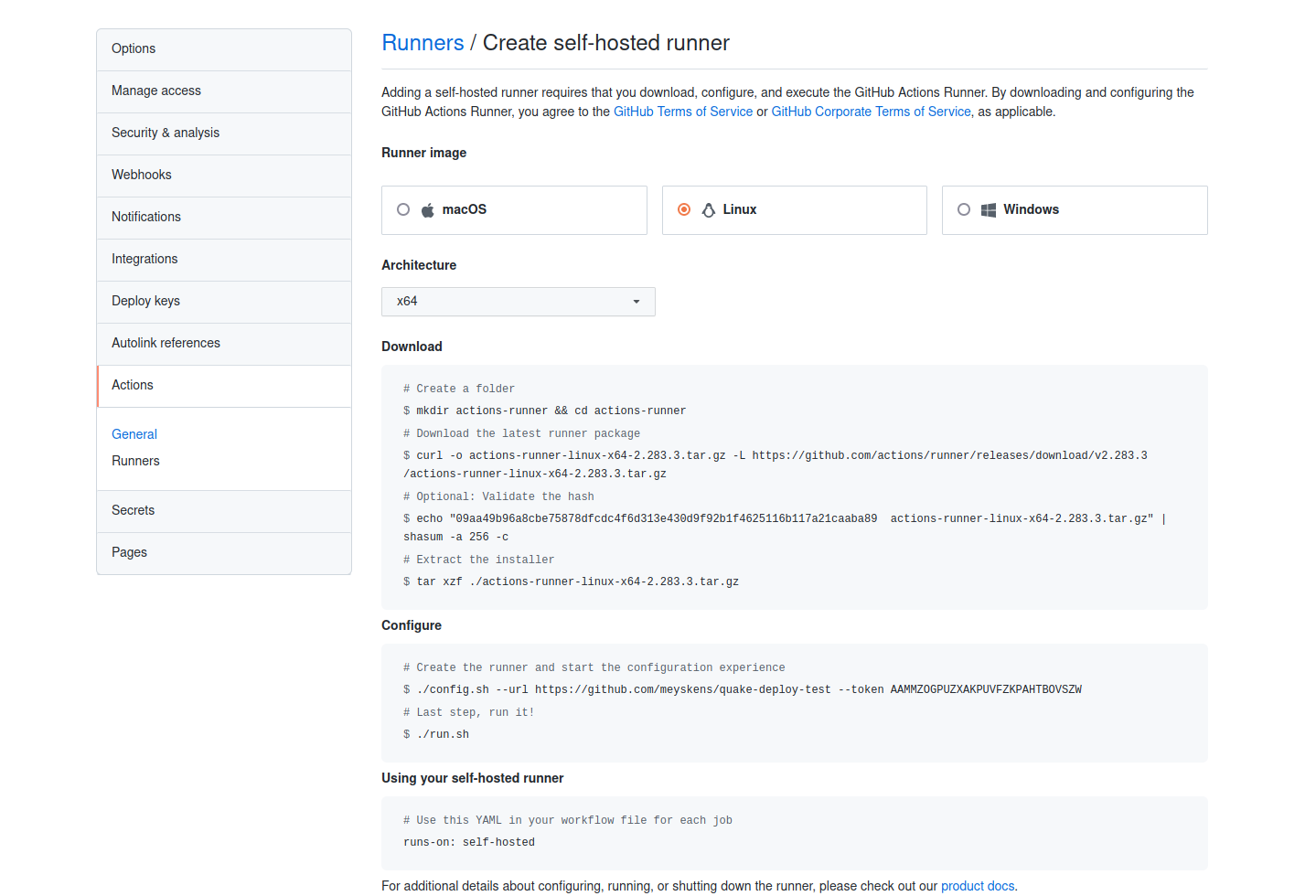Click the Runners breadcrumb link

tap(423, 43)
